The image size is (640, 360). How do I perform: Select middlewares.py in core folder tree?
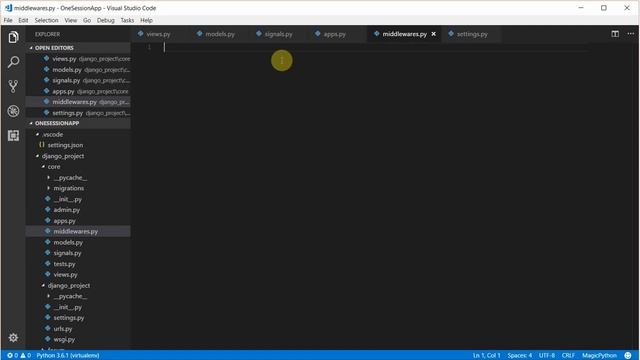(78, 231)
